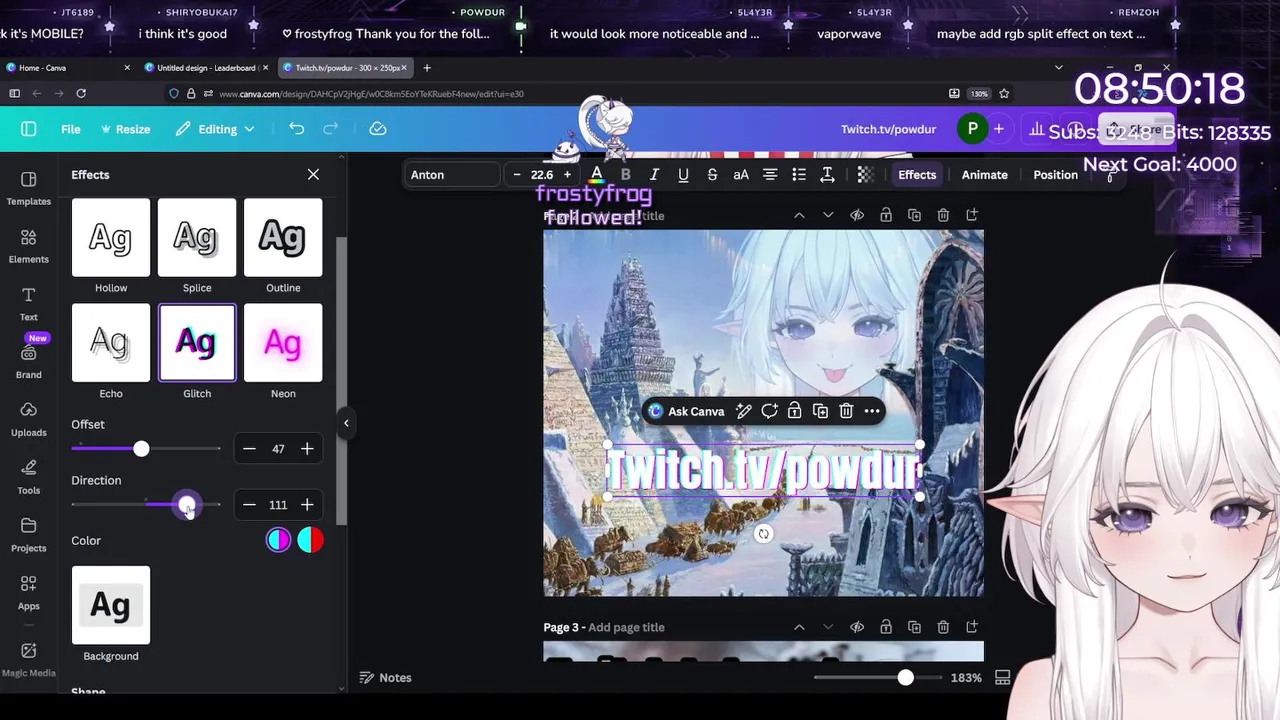Decrease the Offset value
The image size is (1280, 720).
coord(249,449)
